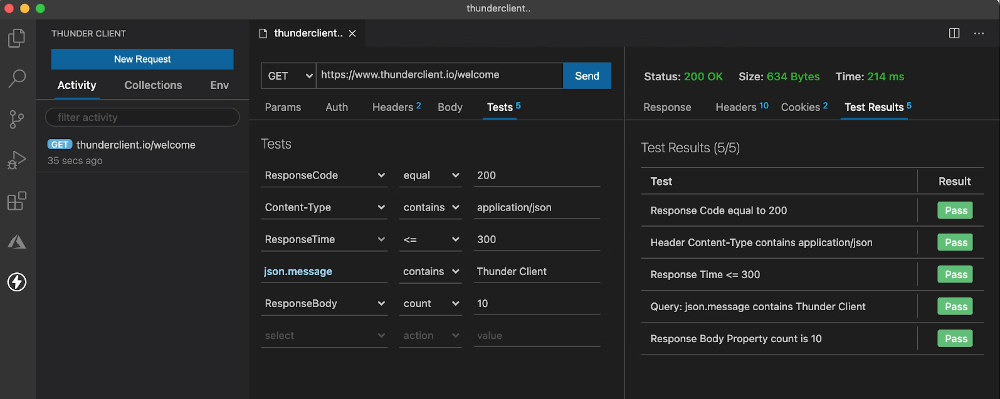Viewport: 1000px width, 399px height.
Task: Click the New Request button
Action: coord(142,59)
